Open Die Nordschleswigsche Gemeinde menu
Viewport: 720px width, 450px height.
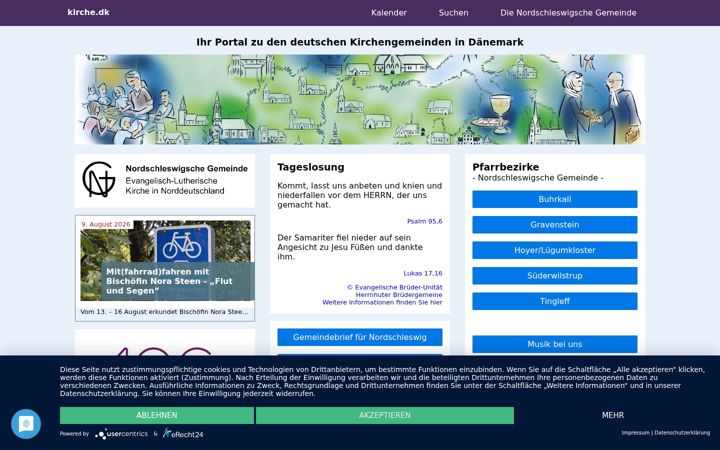click(x=568, y=13)
